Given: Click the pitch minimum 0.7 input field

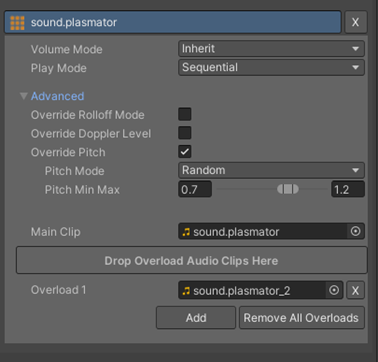Looking at the screenshot, I should 195,189.
